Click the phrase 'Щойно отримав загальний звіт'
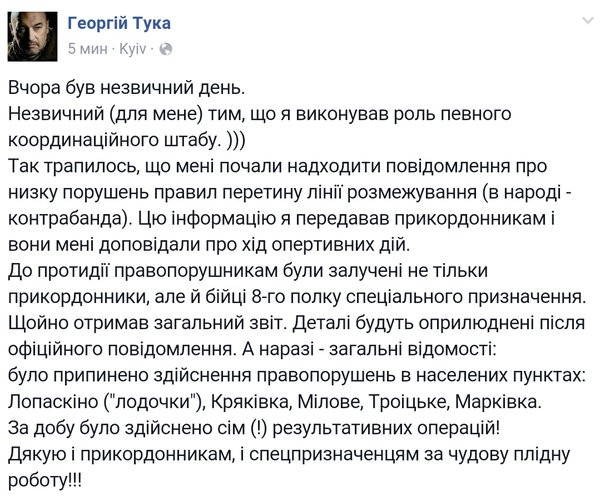 point(144,323)
